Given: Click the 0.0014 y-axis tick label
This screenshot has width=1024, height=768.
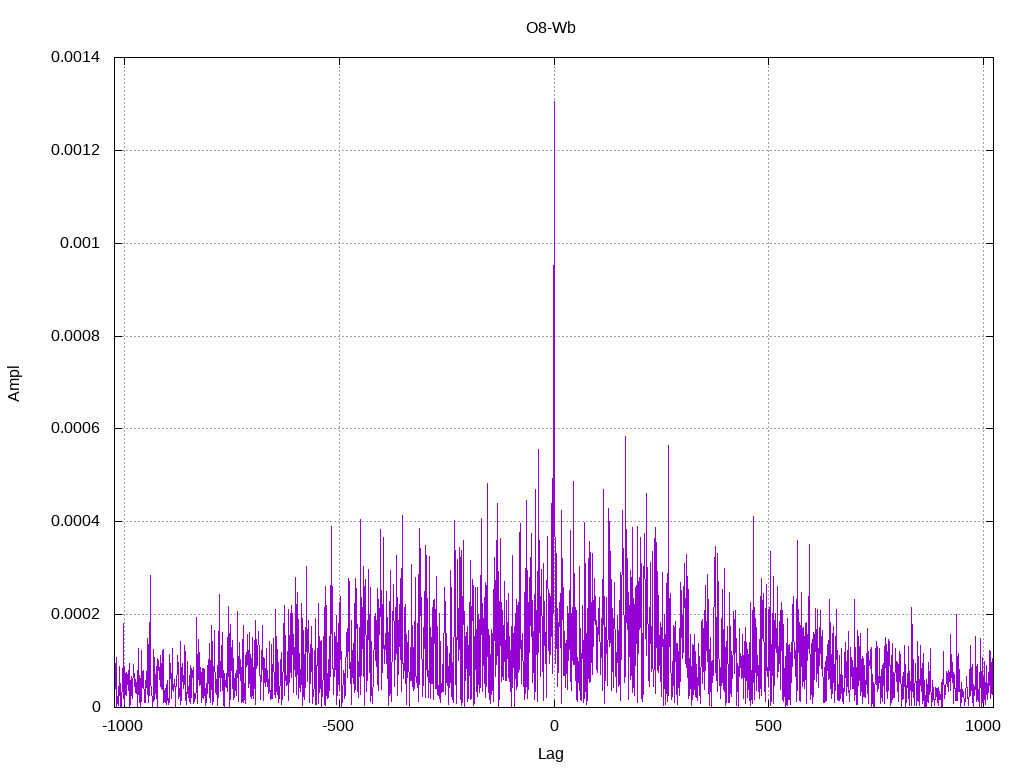Looking at the screenshot, I should (76, 57).
